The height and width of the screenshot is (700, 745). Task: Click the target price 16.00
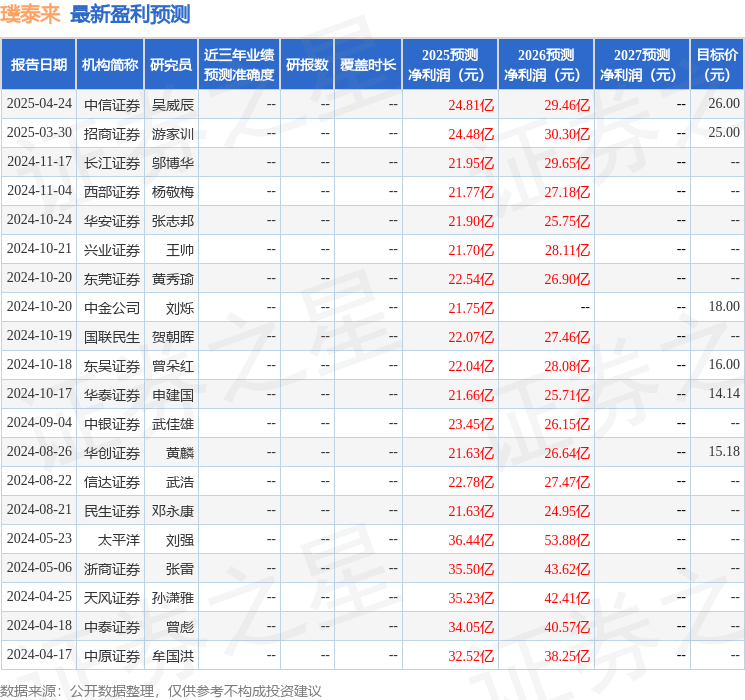(724, 364)
